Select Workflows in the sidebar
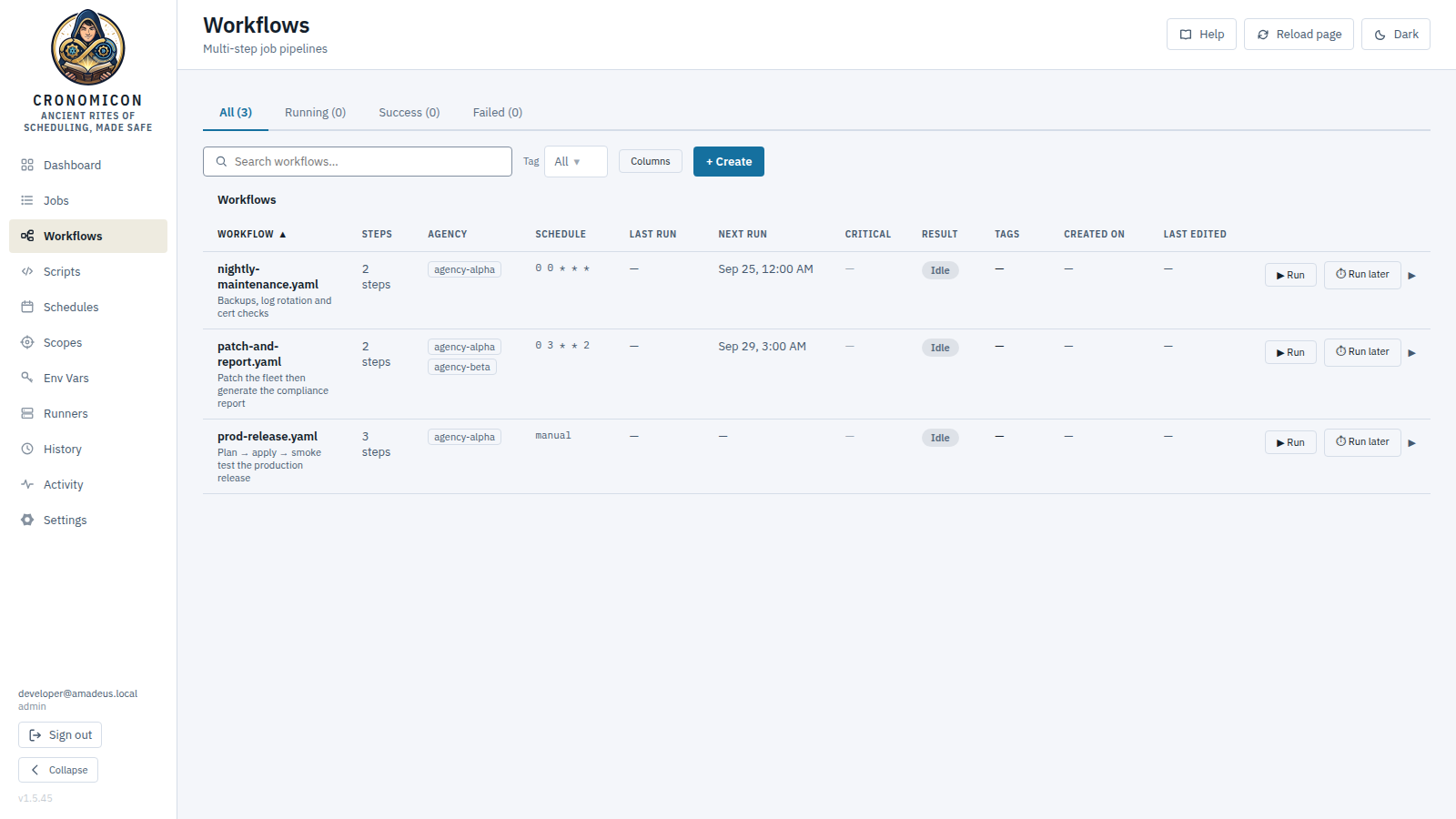Screen dimensions: 1456x819 point(88,236)
